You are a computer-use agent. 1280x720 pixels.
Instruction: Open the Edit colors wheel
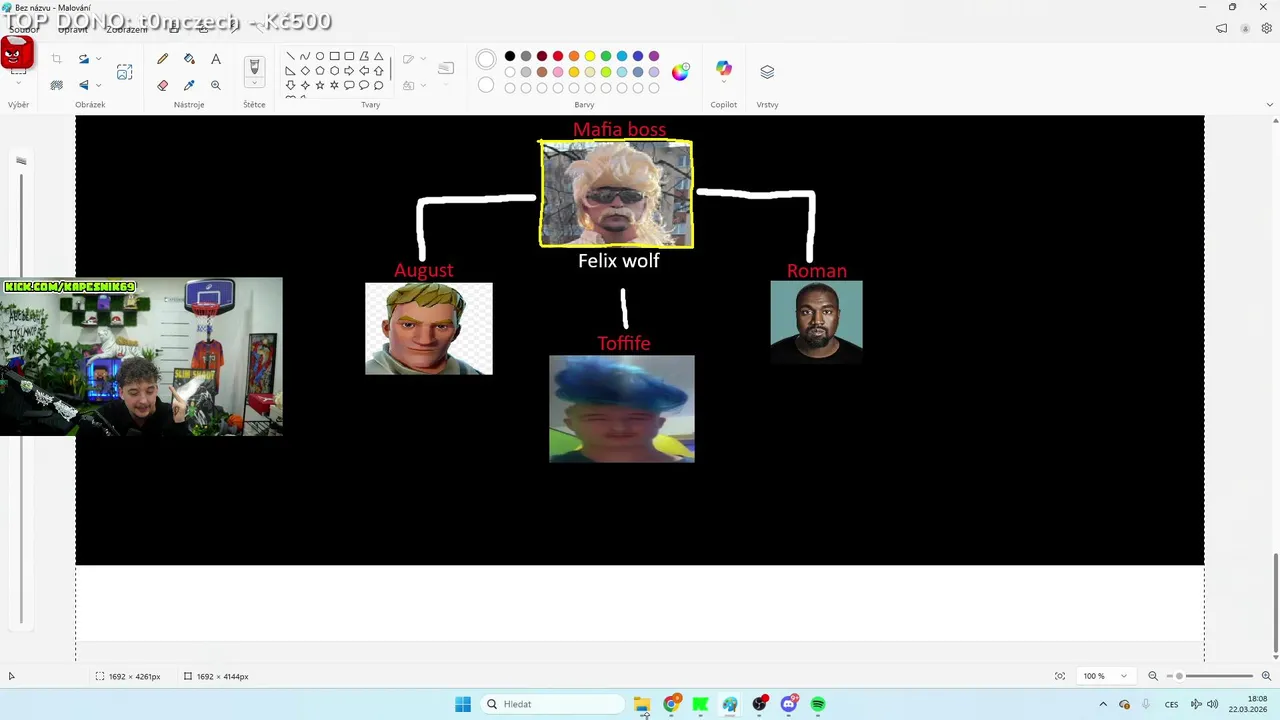point(680,71)
